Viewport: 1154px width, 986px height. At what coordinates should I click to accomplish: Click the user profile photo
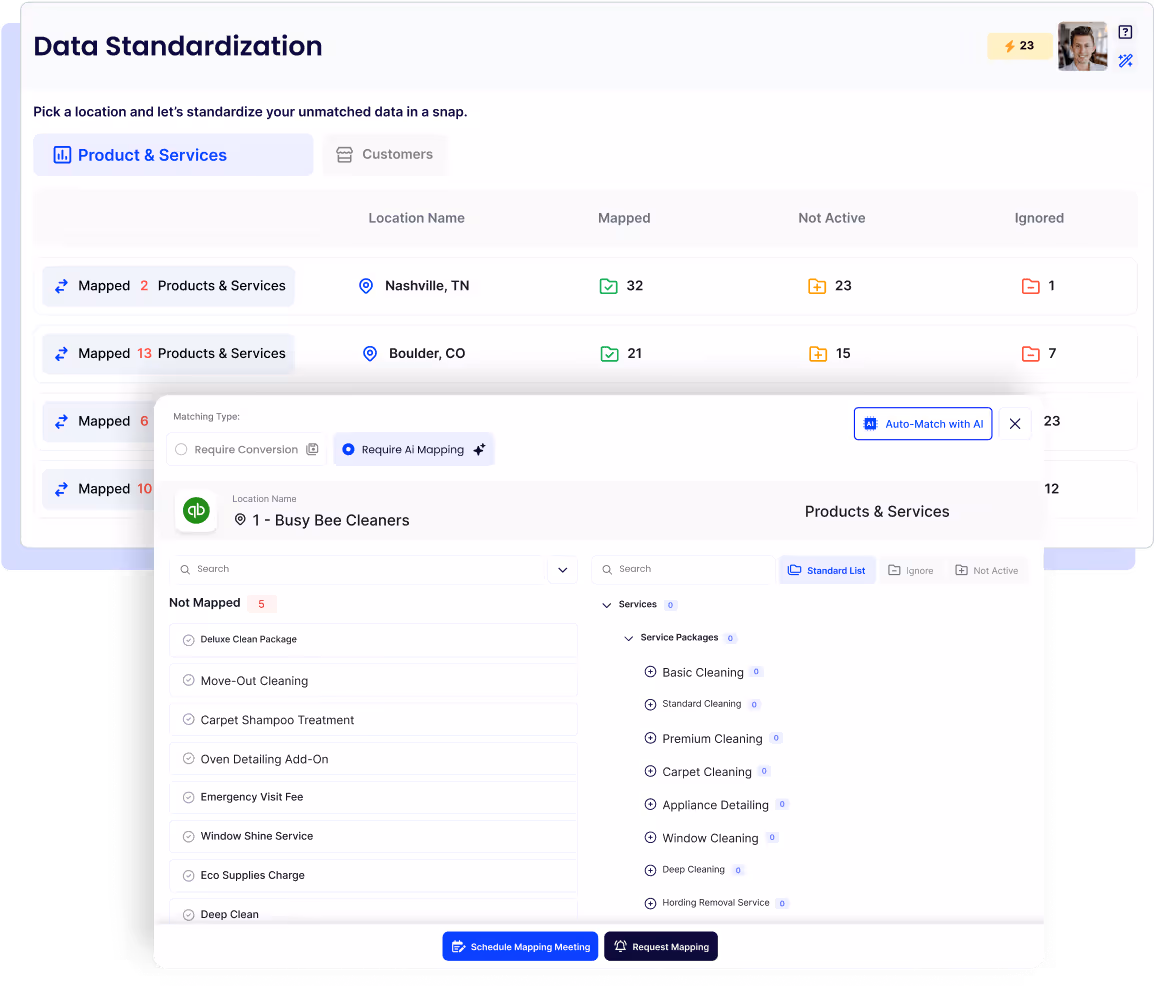(1082, 46)
